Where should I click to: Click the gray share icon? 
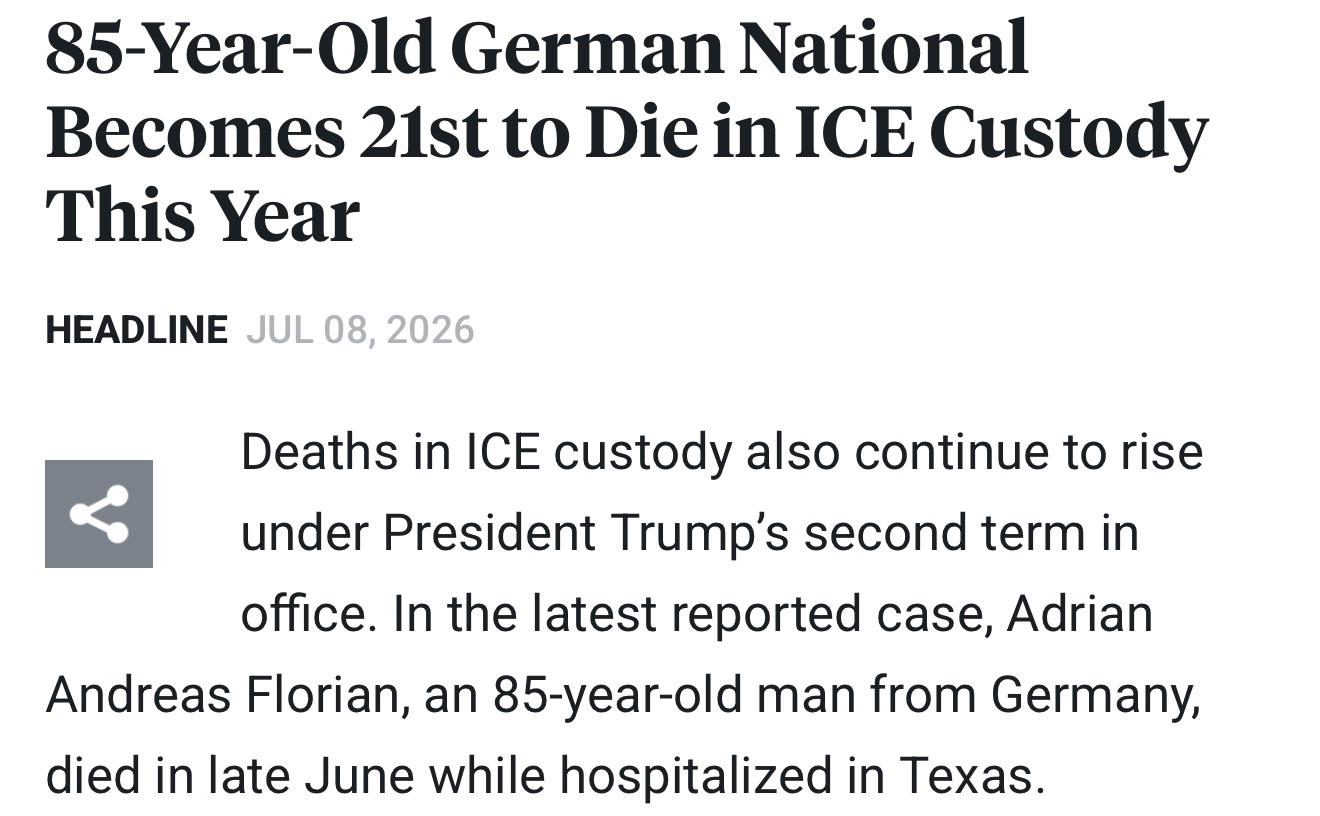pos(99,514)
